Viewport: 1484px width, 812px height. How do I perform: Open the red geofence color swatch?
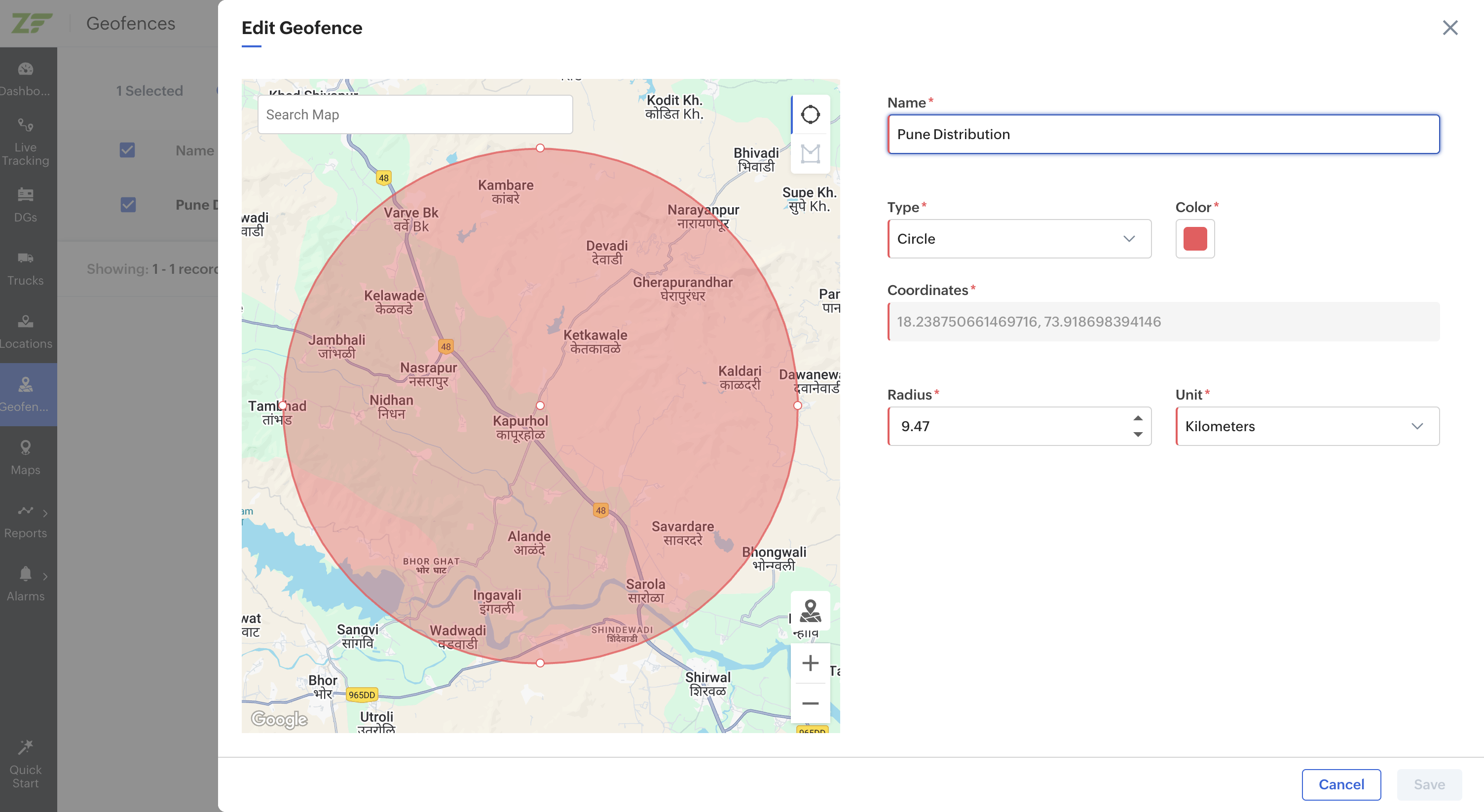(x=1195, y=238)
